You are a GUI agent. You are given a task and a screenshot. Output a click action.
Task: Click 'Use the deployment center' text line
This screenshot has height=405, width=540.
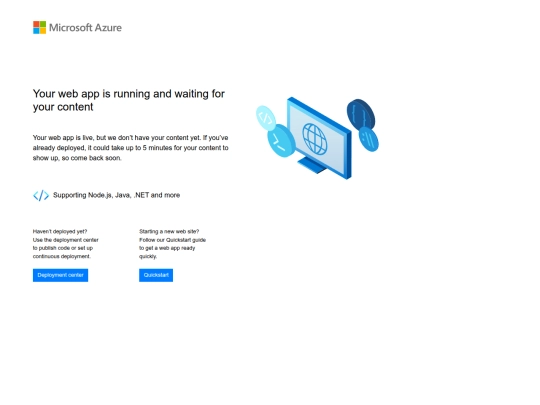point(65,240)
